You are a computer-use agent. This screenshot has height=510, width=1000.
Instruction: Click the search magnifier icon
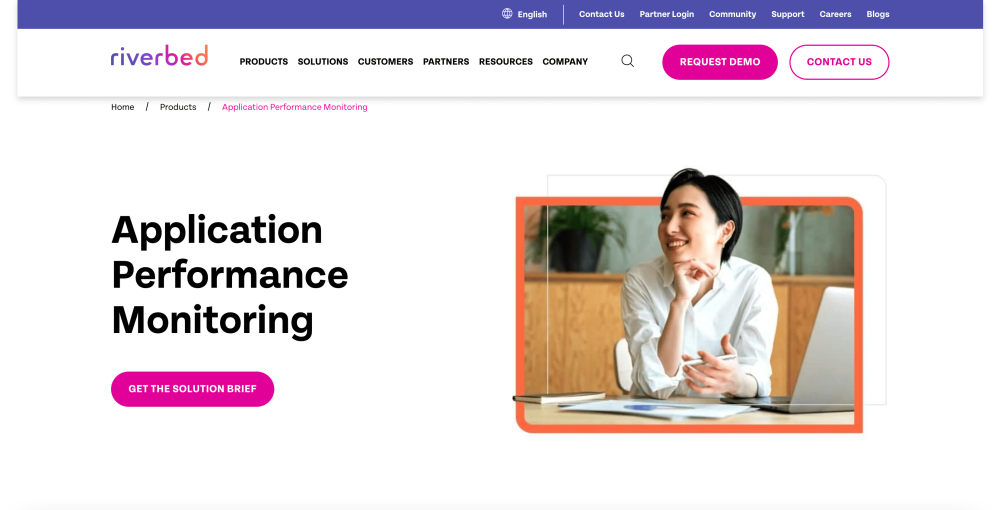tap(628, 61)
